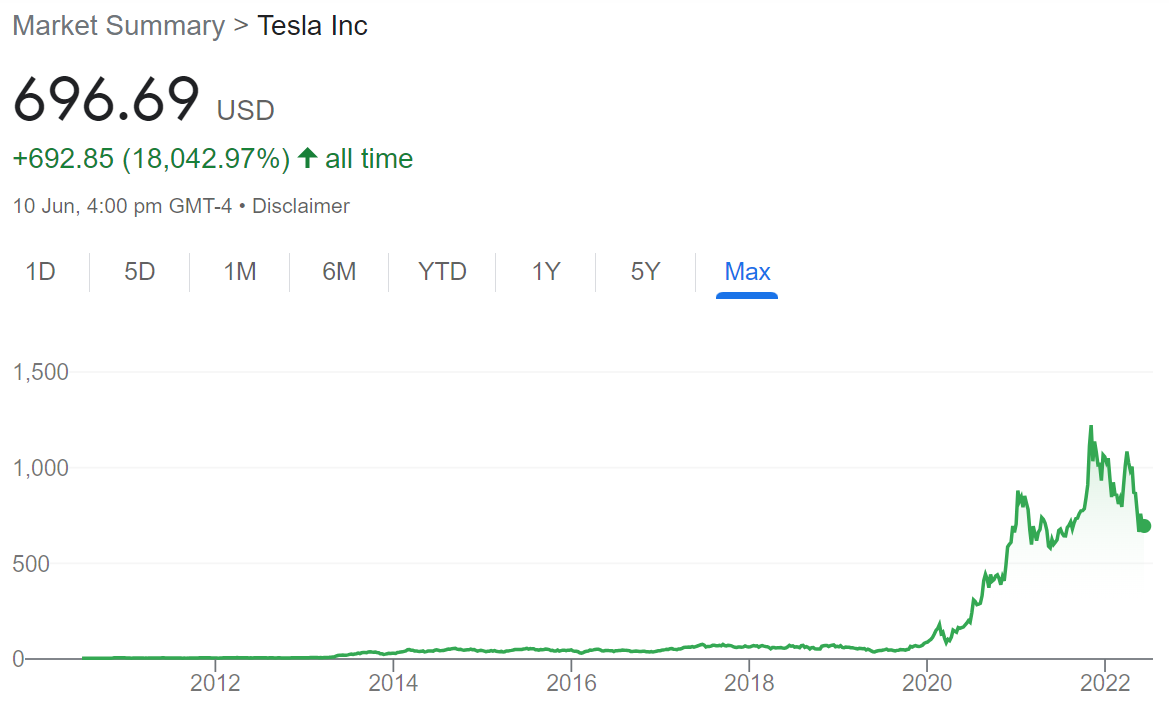Image resolution: width=1169 pixels, height=711 pixels.
Task: Click the Tesla Inc title
Action: pyautogui.click(x=312, y=25)
